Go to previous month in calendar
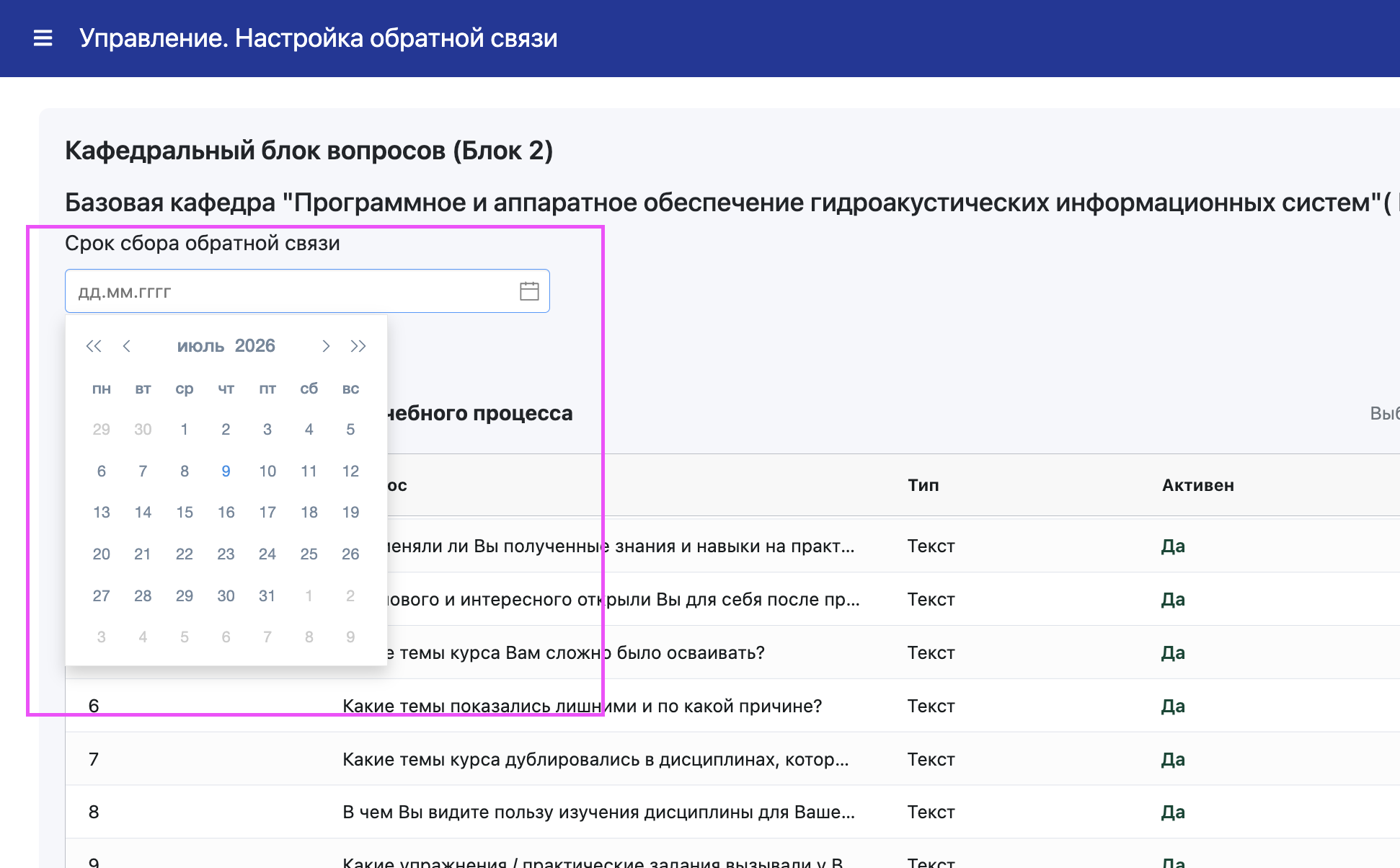 [x=127, y=346]
